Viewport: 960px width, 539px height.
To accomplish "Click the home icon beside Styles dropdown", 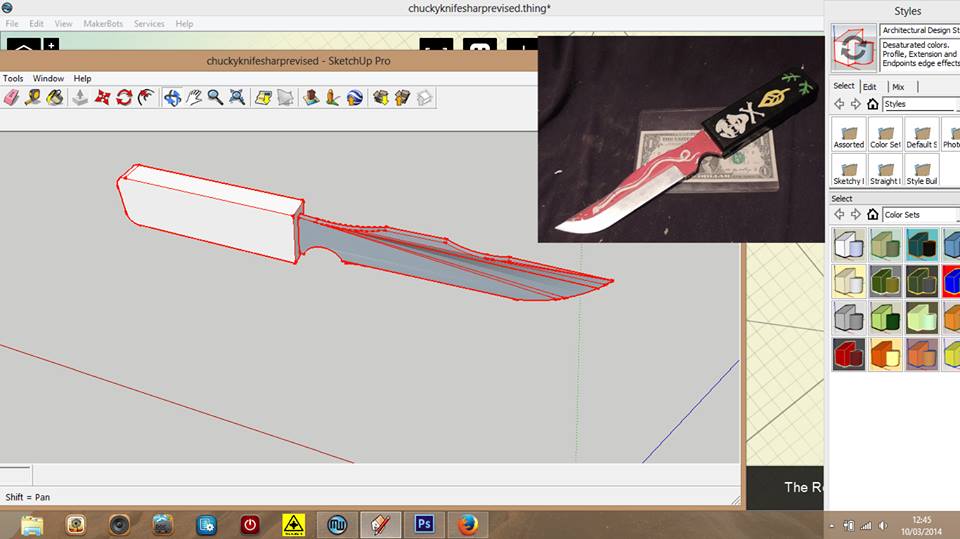I will [x=872, y=104].
